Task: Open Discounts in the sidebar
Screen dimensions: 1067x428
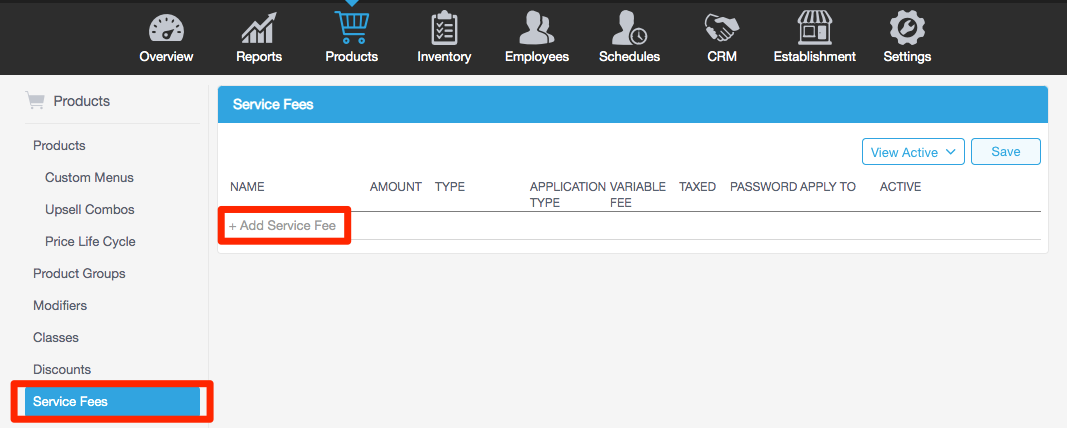Action: coord(62,369)
